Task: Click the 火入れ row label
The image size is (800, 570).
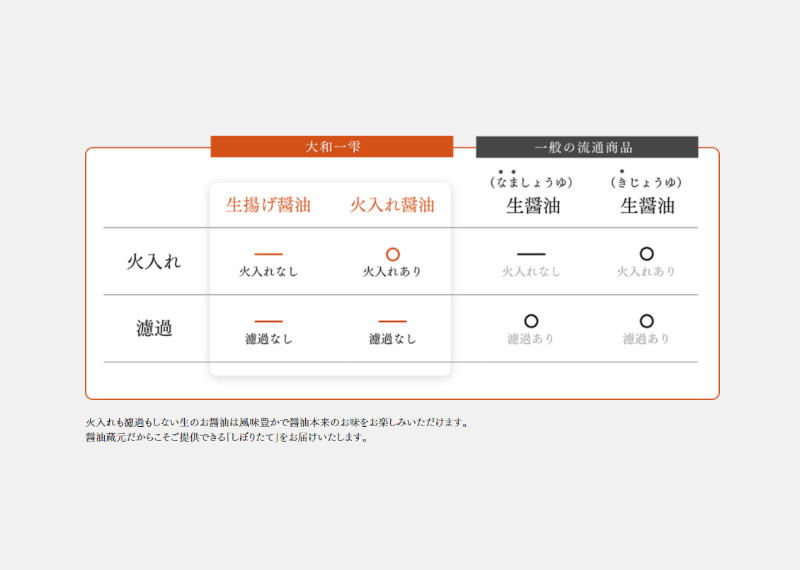Action: click(154, 261)
